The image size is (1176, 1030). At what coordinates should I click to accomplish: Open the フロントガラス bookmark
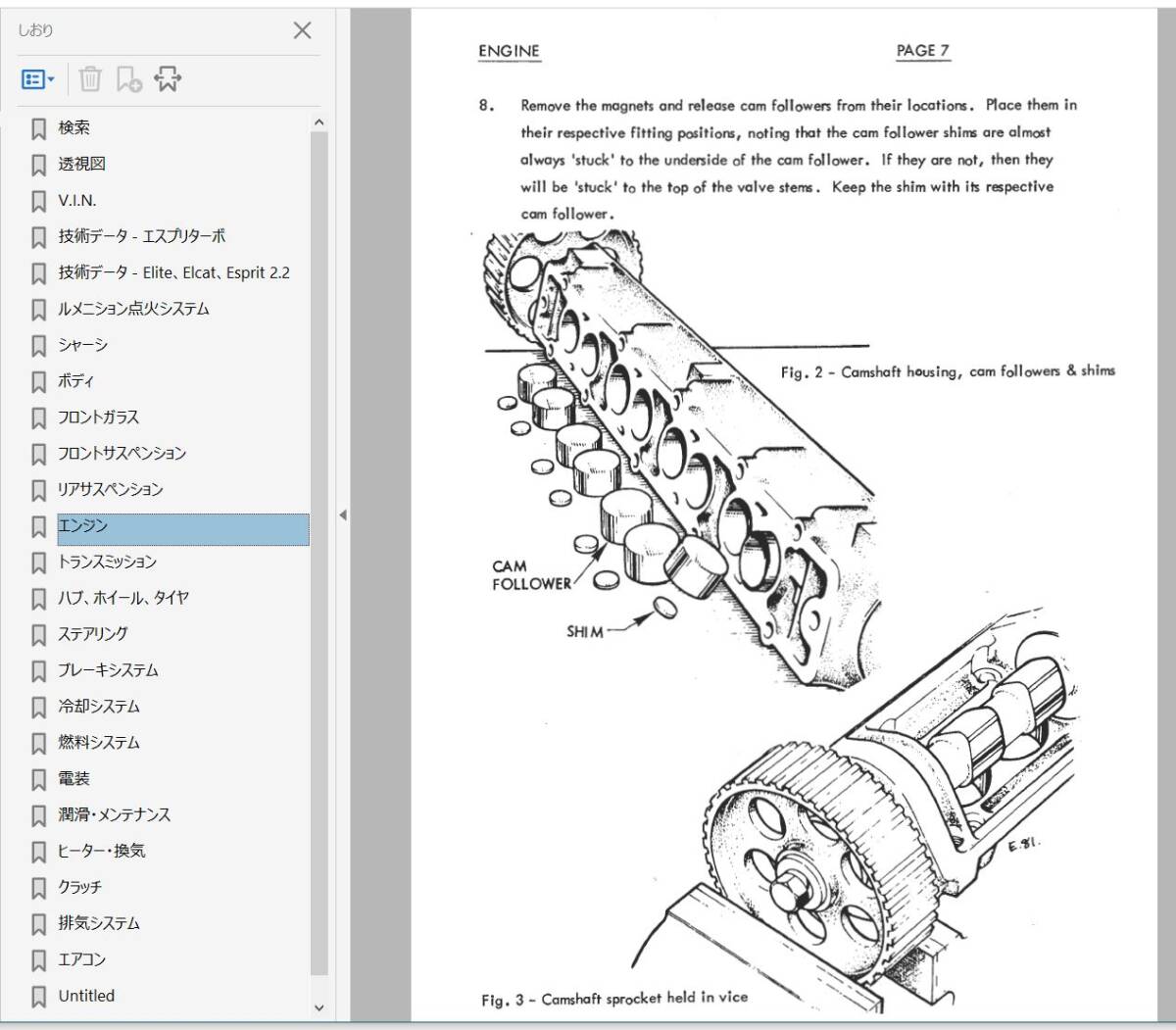click(98, 417)
